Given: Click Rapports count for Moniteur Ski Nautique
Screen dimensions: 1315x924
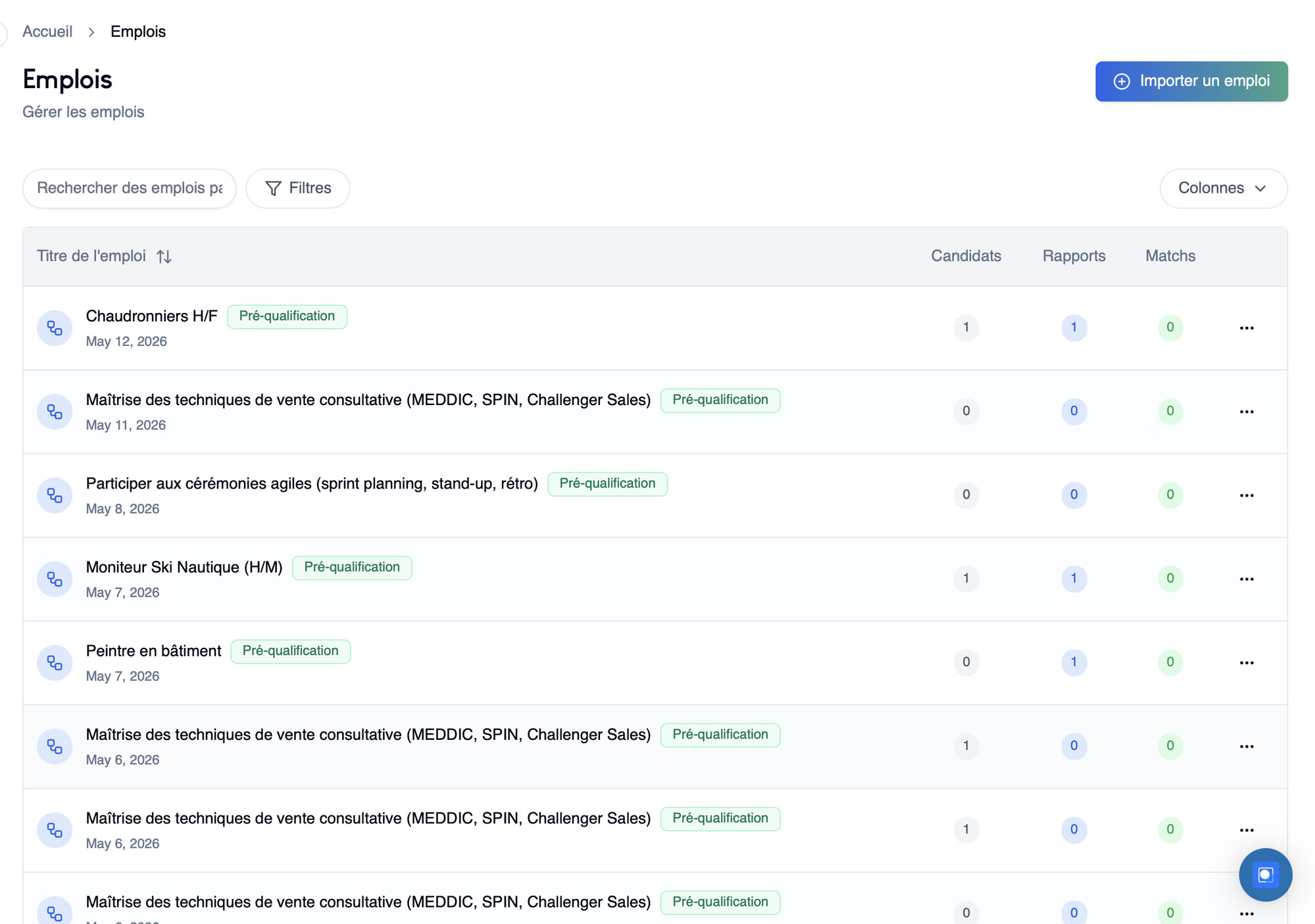Looking at the screenshot, I should [1074, 579].
